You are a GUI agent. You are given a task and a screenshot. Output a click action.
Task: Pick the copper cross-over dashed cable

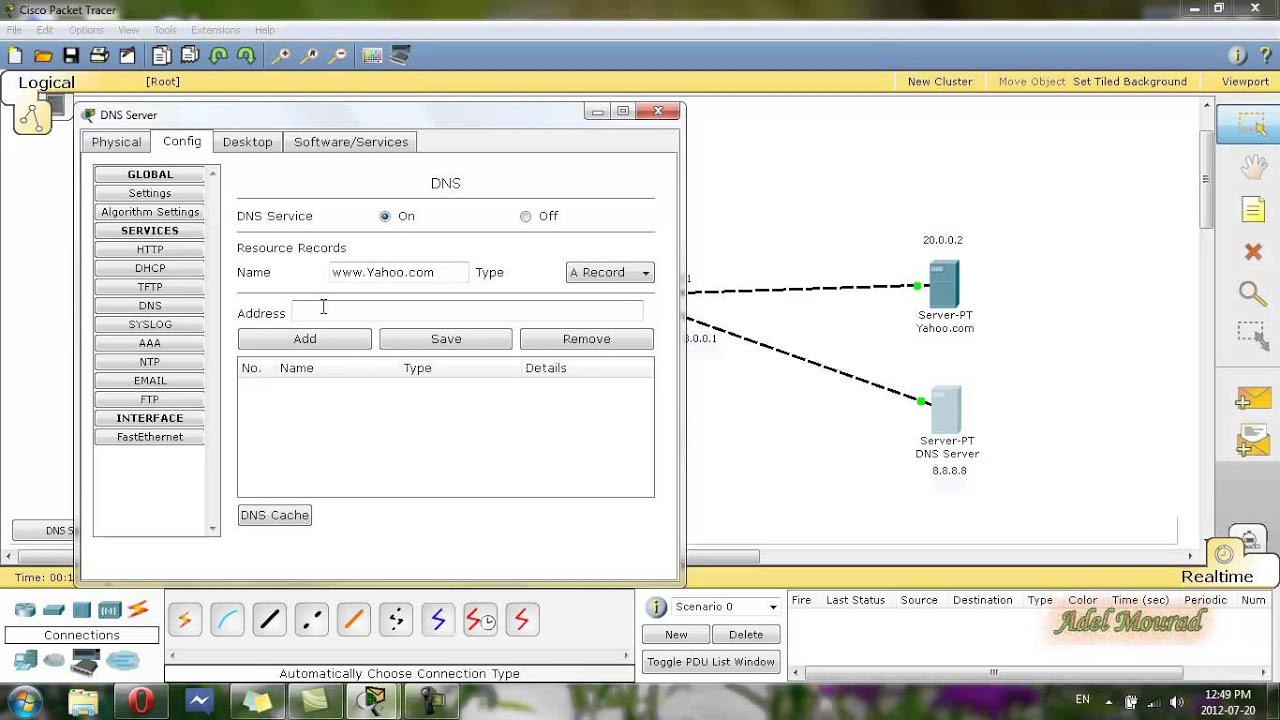[311, 621]
